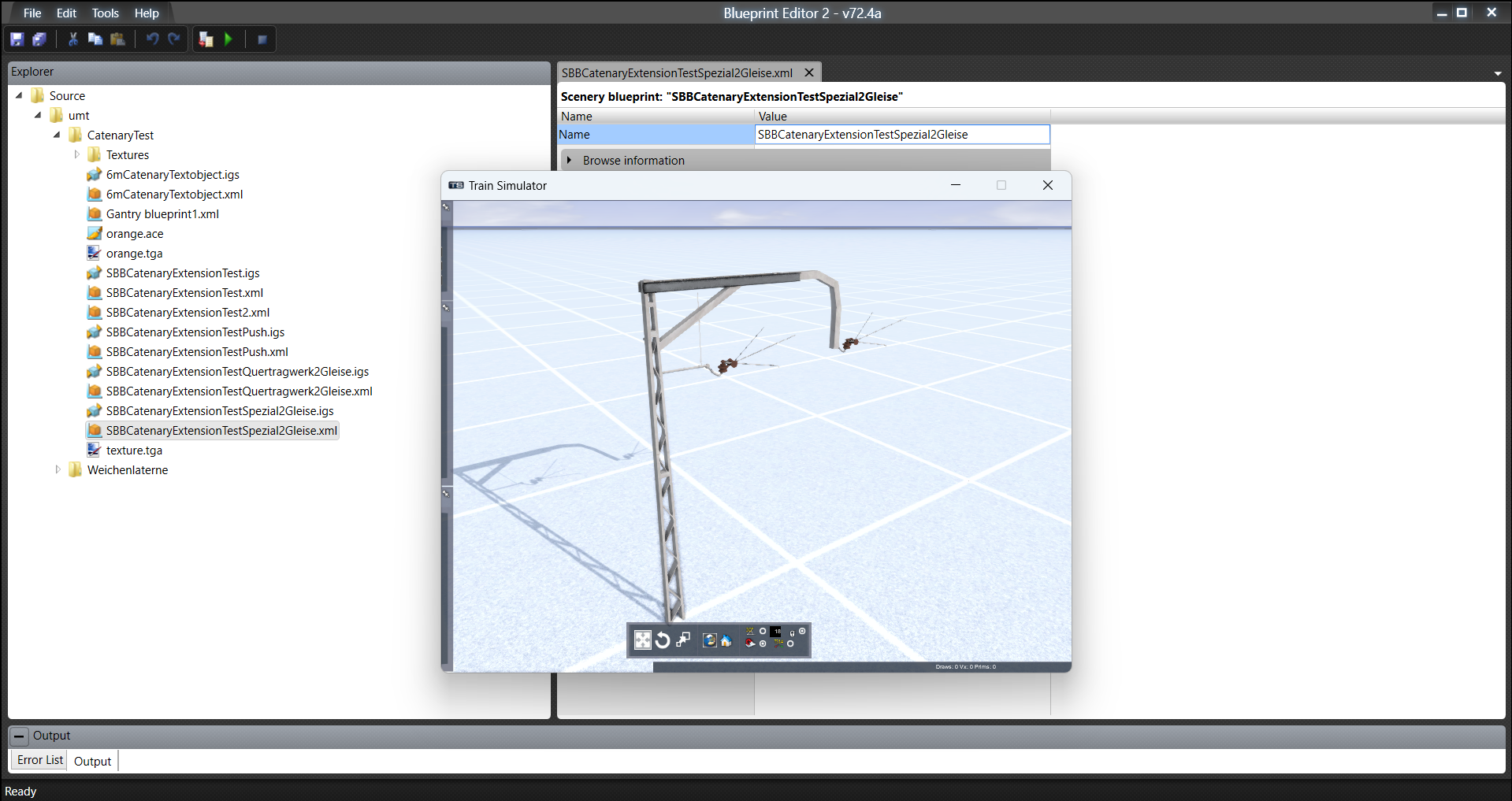The height and width of the screenshot is (801, 1512).
Task: Collapse the CatenaryTest folder
Action: pos(57,135)
